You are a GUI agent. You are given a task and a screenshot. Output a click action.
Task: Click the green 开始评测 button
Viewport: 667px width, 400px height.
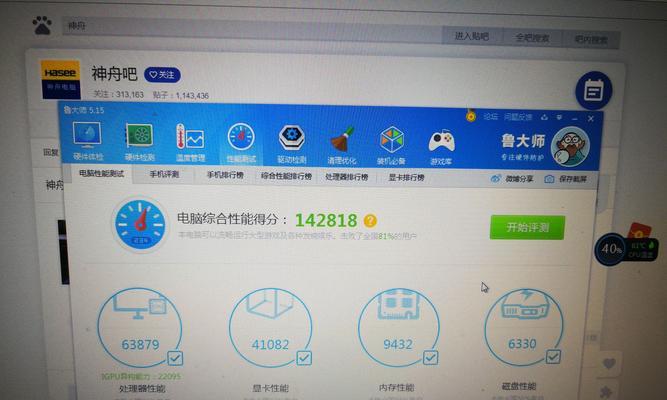(x=527, y=227)
